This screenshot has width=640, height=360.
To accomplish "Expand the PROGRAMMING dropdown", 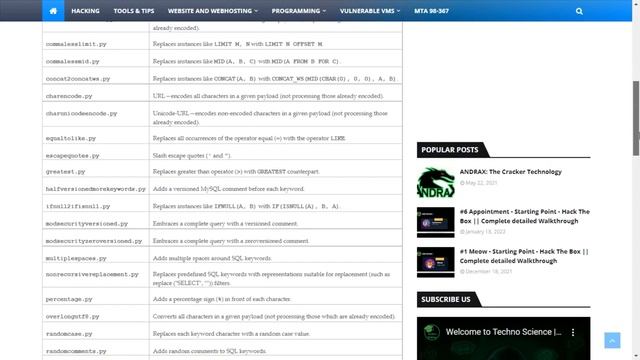I will pyautogui.click(x=299, y=11).
